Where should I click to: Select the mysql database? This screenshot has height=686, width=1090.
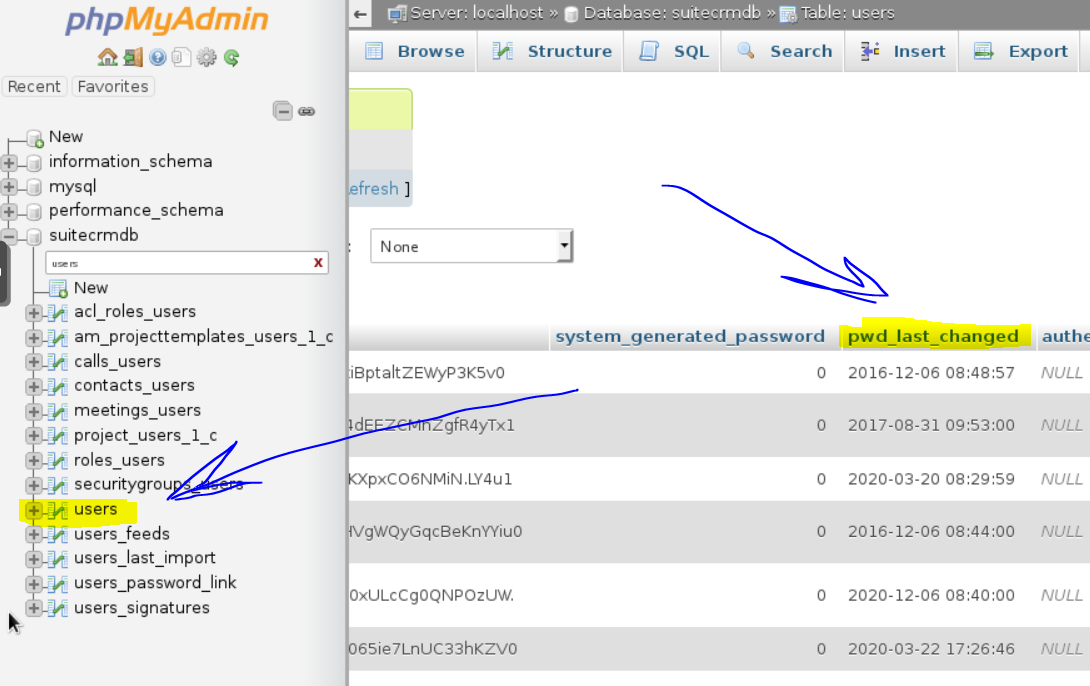73,187
